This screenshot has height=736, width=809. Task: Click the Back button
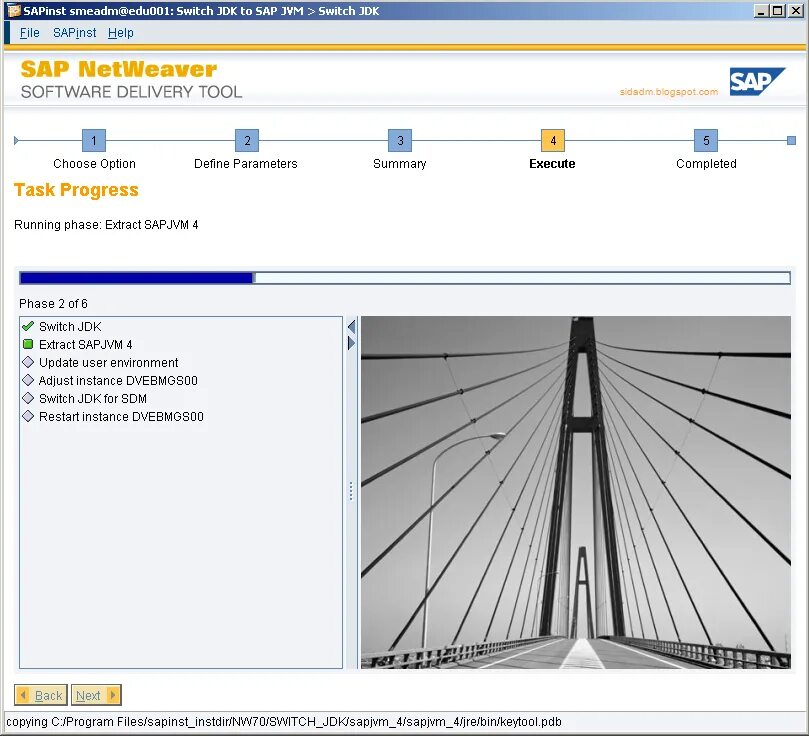(41, 695)
